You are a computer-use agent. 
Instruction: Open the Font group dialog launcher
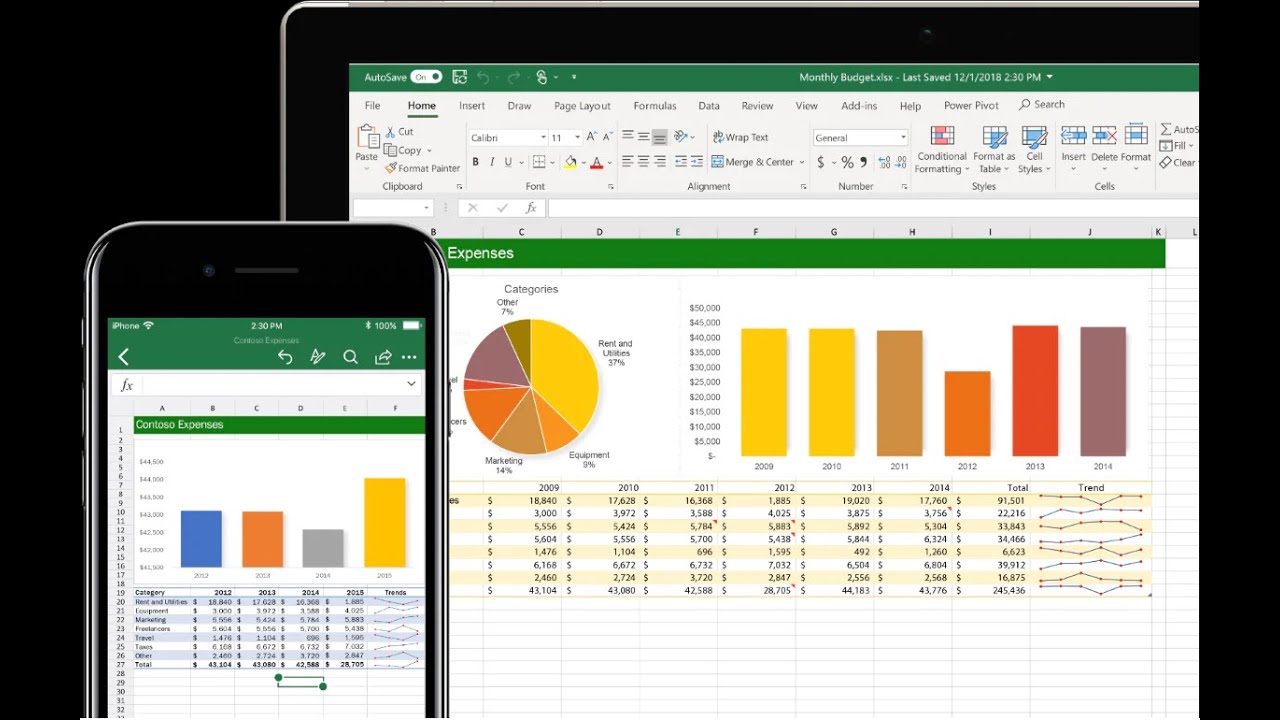[610, 187]
